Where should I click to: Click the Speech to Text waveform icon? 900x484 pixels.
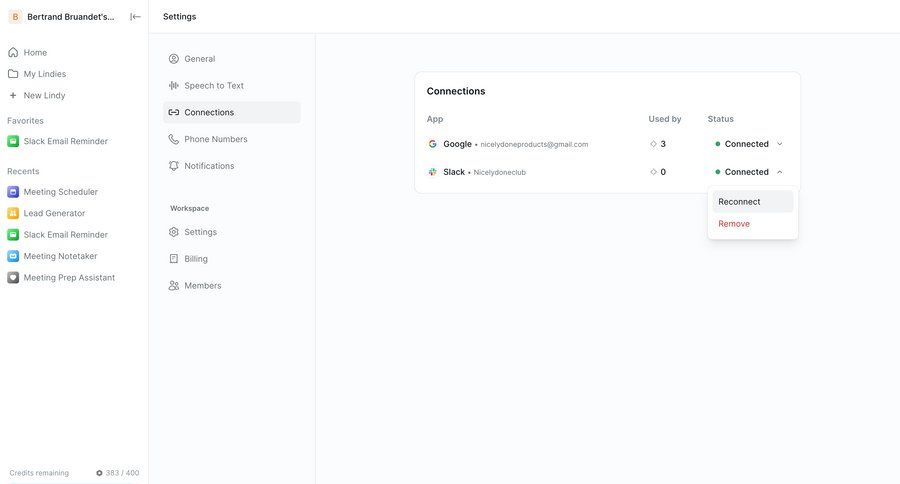pos(173,86)
